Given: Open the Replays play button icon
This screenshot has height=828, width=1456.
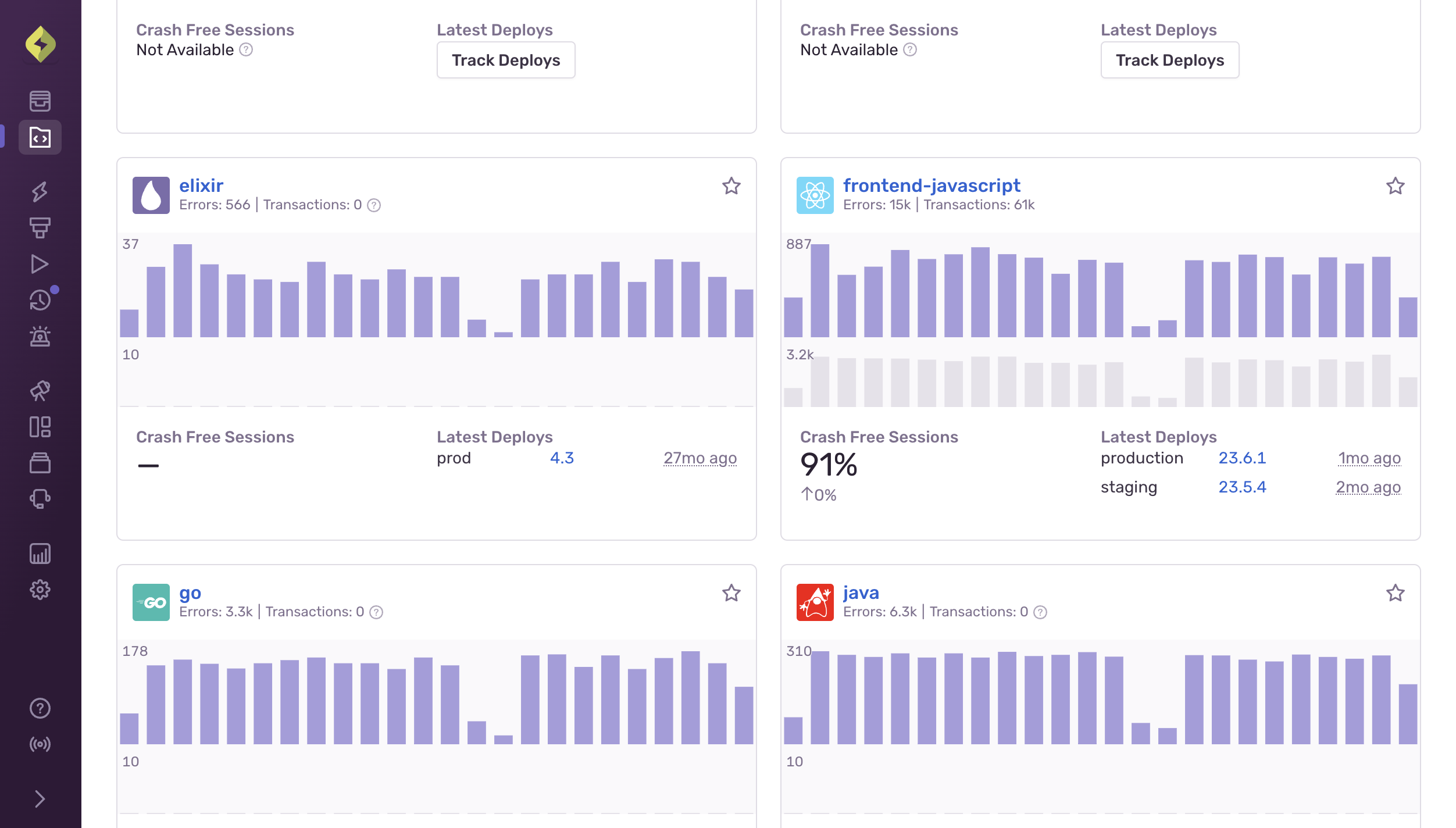Looking at the screenshot, I should click(40, 264).
